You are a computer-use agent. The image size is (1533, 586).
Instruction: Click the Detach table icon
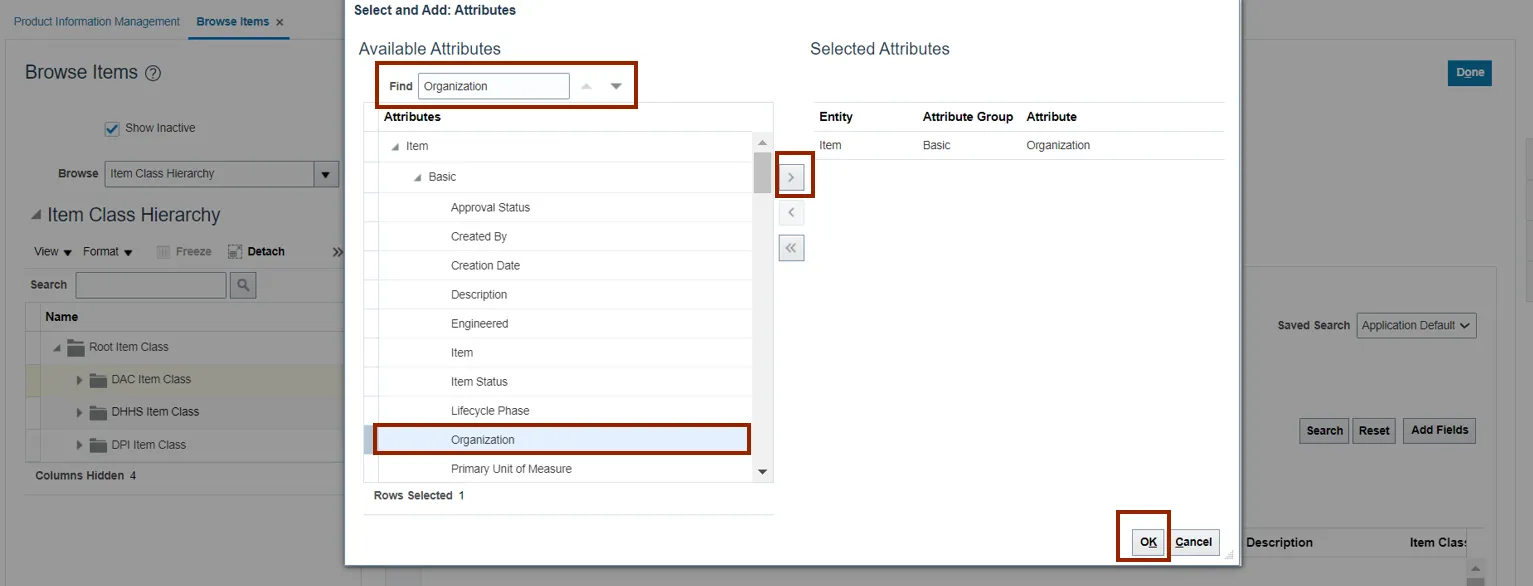pos(236,252)
